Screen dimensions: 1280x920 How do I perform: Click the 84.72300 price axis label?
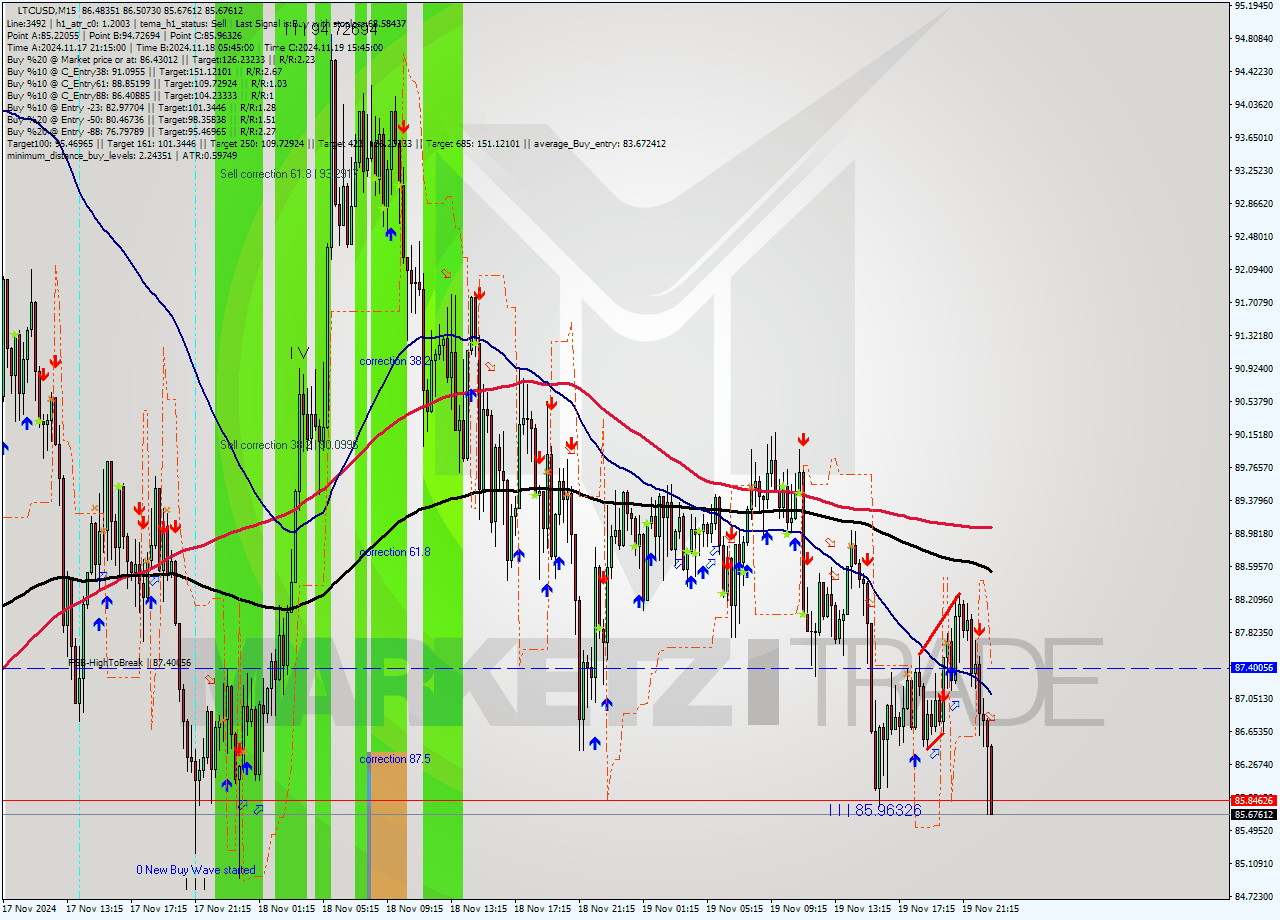1254,896
